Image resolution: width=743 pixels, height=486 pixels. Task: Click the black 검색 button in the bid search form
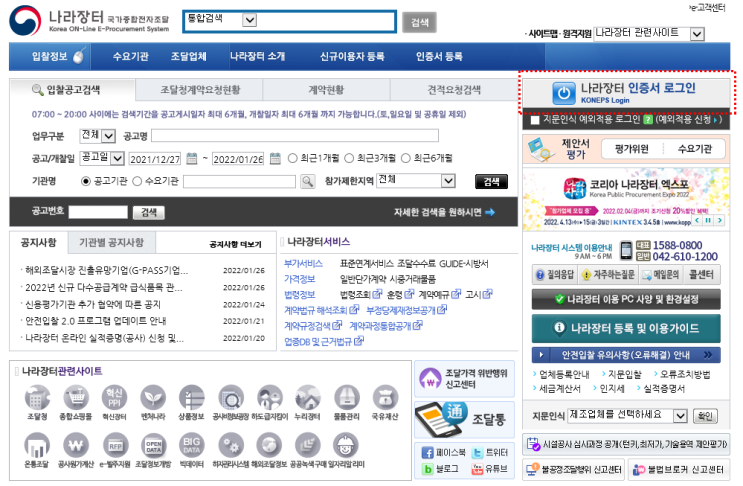click(491, 181)
